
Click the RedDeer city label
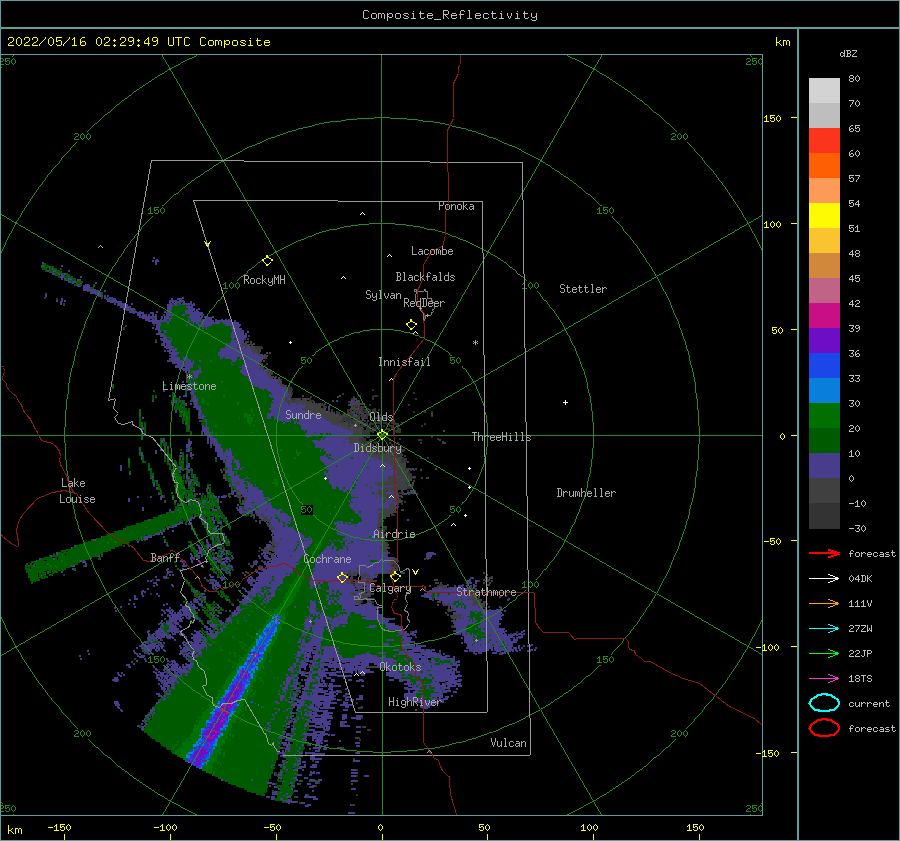(x=424, y=303)
